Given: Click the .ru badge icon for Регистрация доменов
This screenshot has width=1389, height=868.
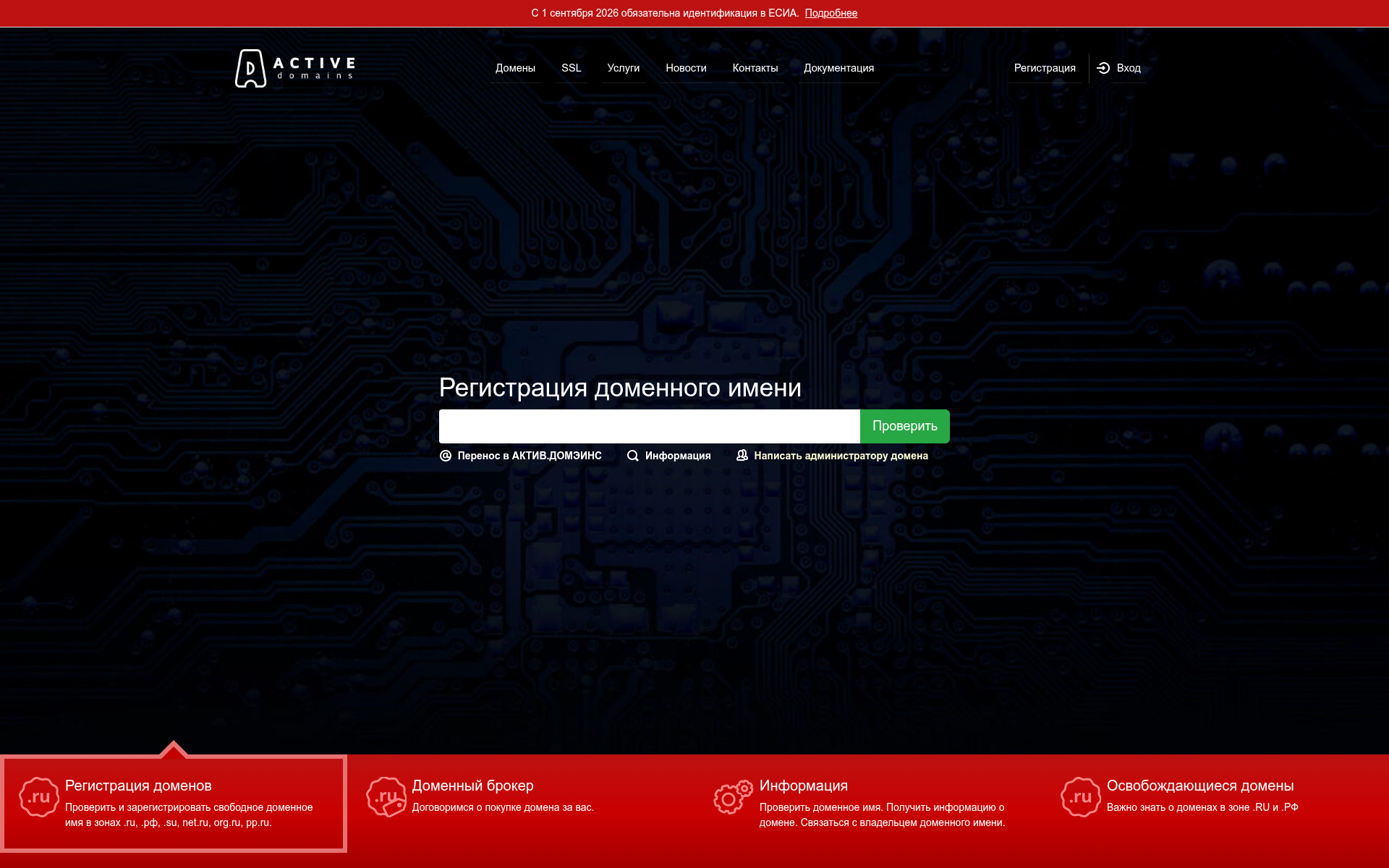Looking at the screenshot, I should (39, 797).
